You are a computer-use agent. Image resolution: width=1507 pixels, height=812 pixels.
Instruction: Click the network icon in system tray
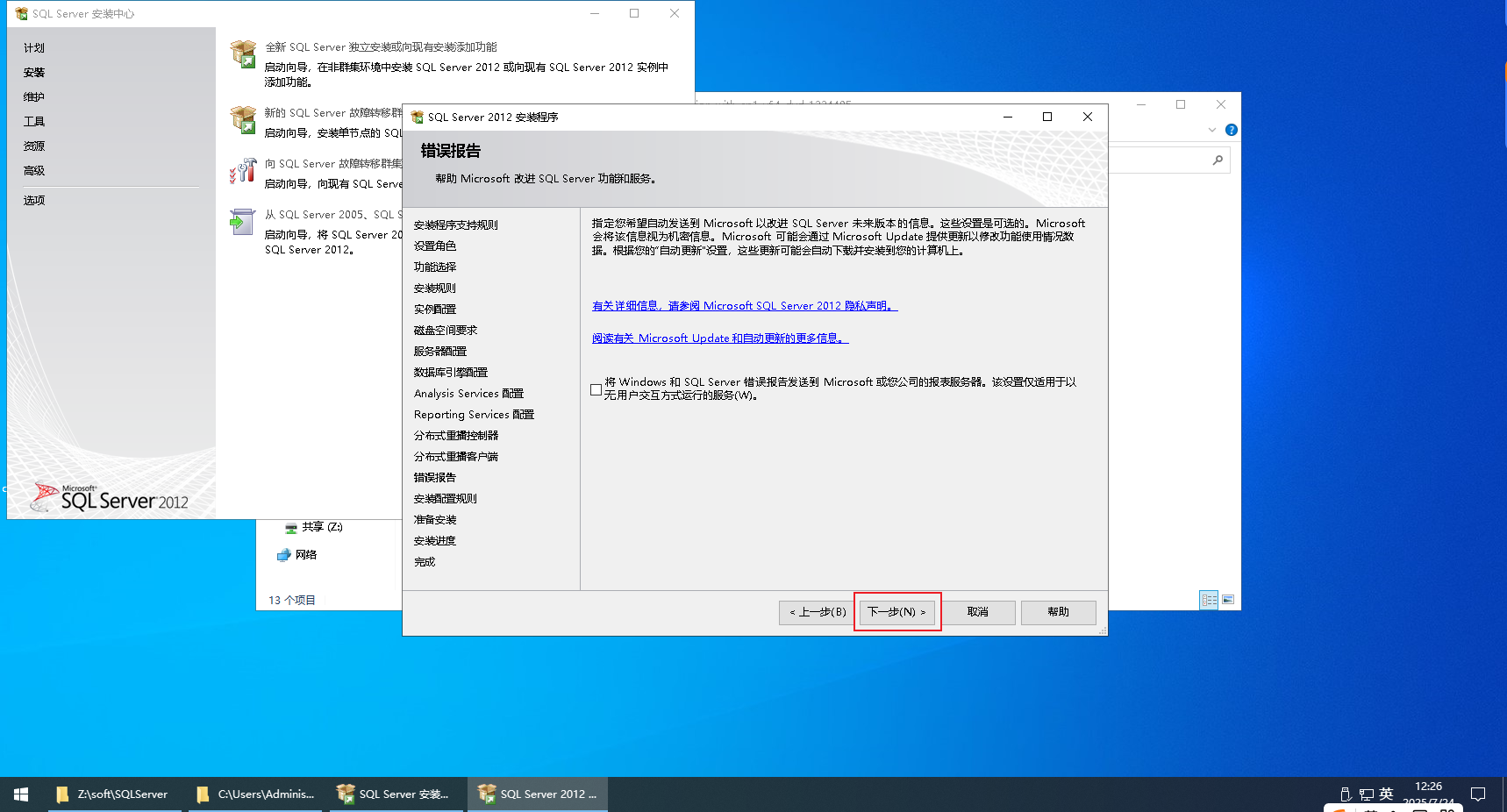(x=1366, y=794)
